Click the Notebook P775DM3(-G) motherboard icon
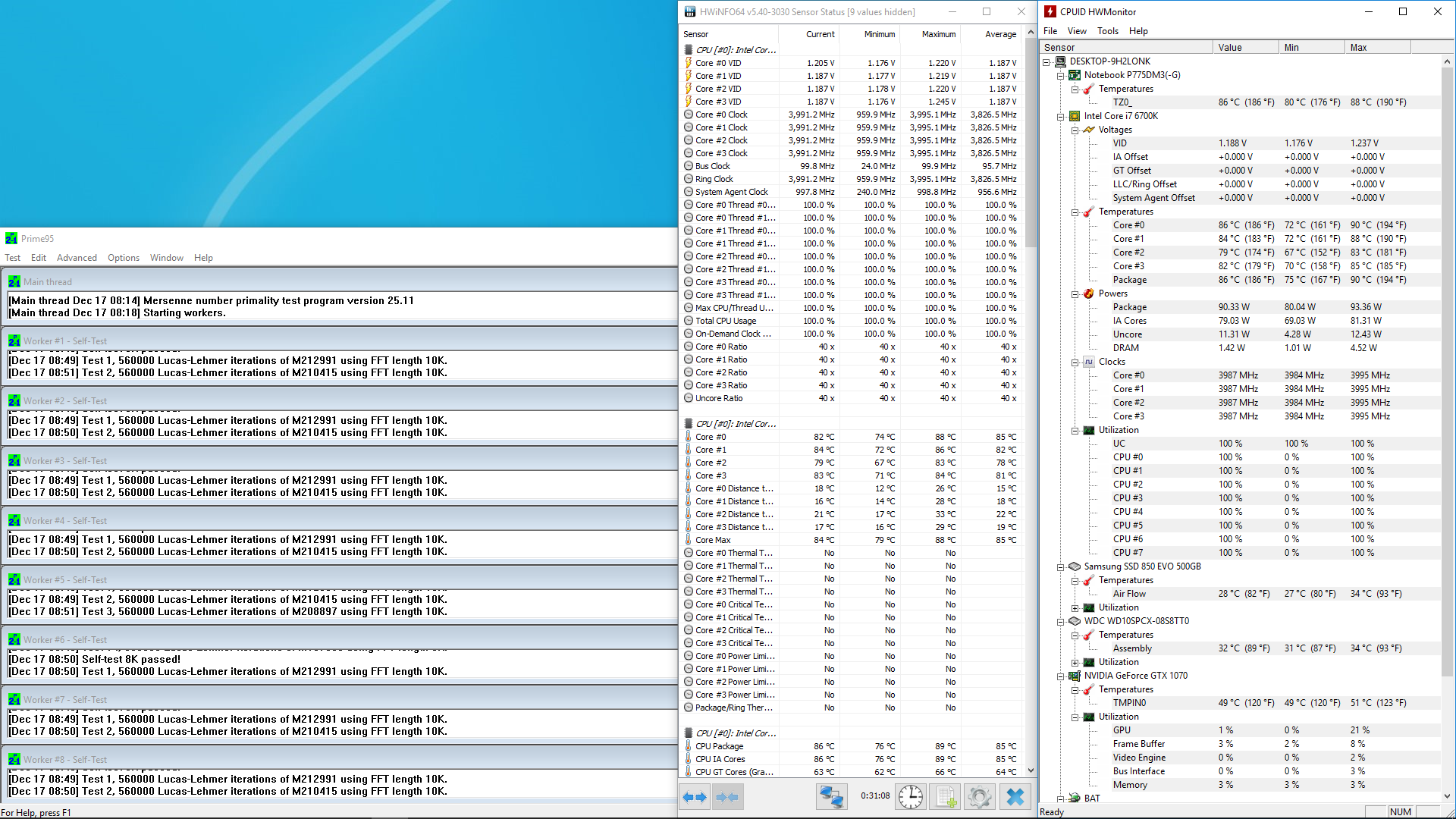The image size is (1456, 819). [x=1075, y=75]
